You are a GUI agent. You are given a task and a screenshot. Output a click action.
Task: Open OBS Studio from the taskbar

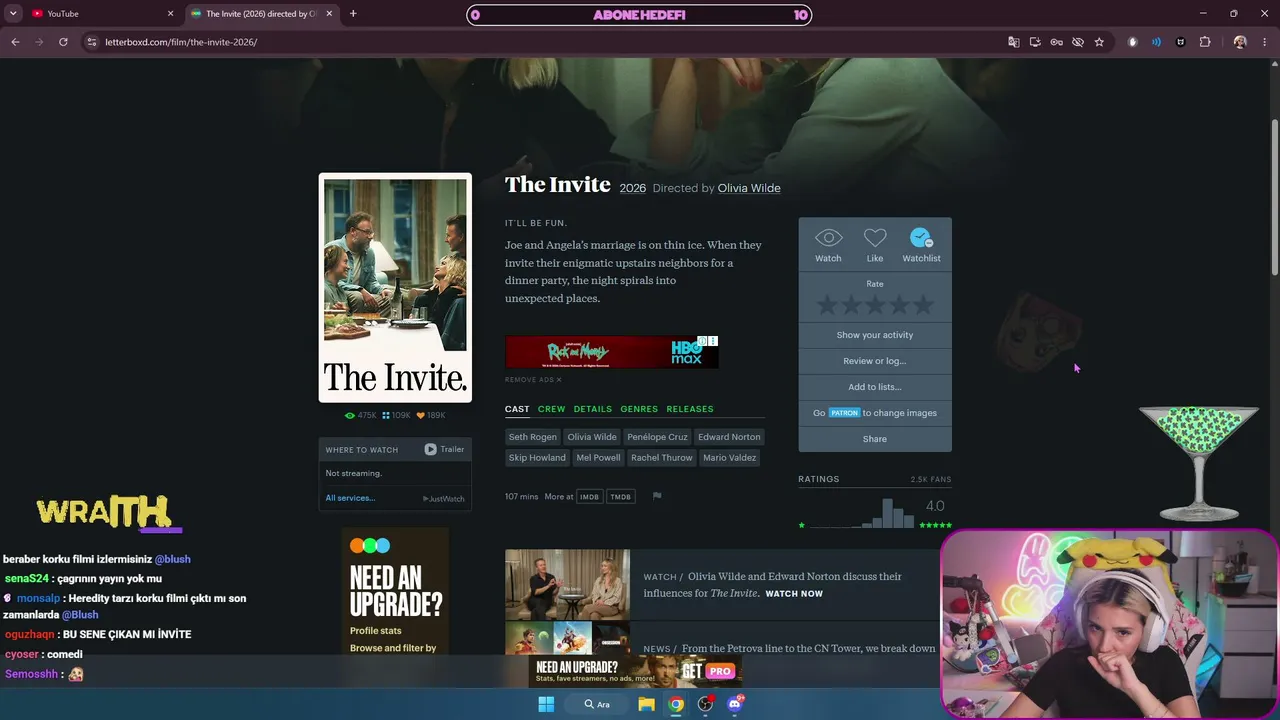pyautogui.click(x=706, y=704)
